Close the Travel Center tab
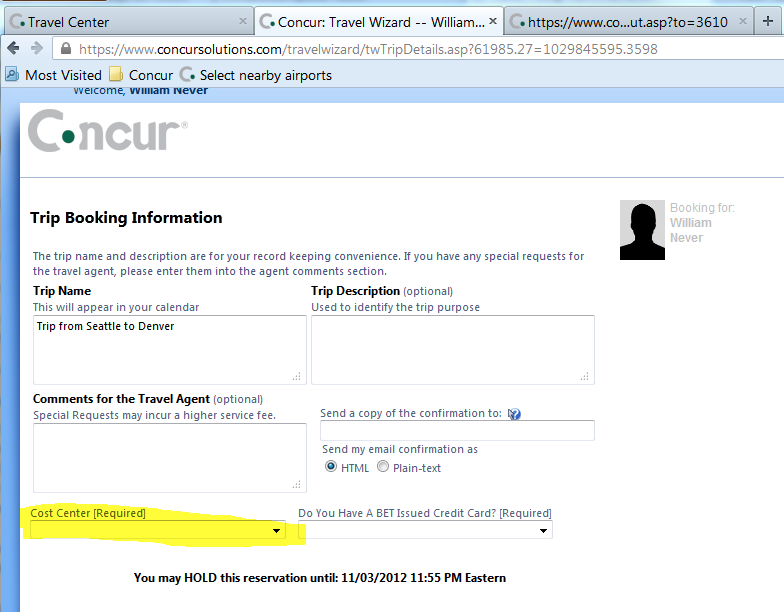The width and height of the screenshot is (784, 612). (242, 21)
